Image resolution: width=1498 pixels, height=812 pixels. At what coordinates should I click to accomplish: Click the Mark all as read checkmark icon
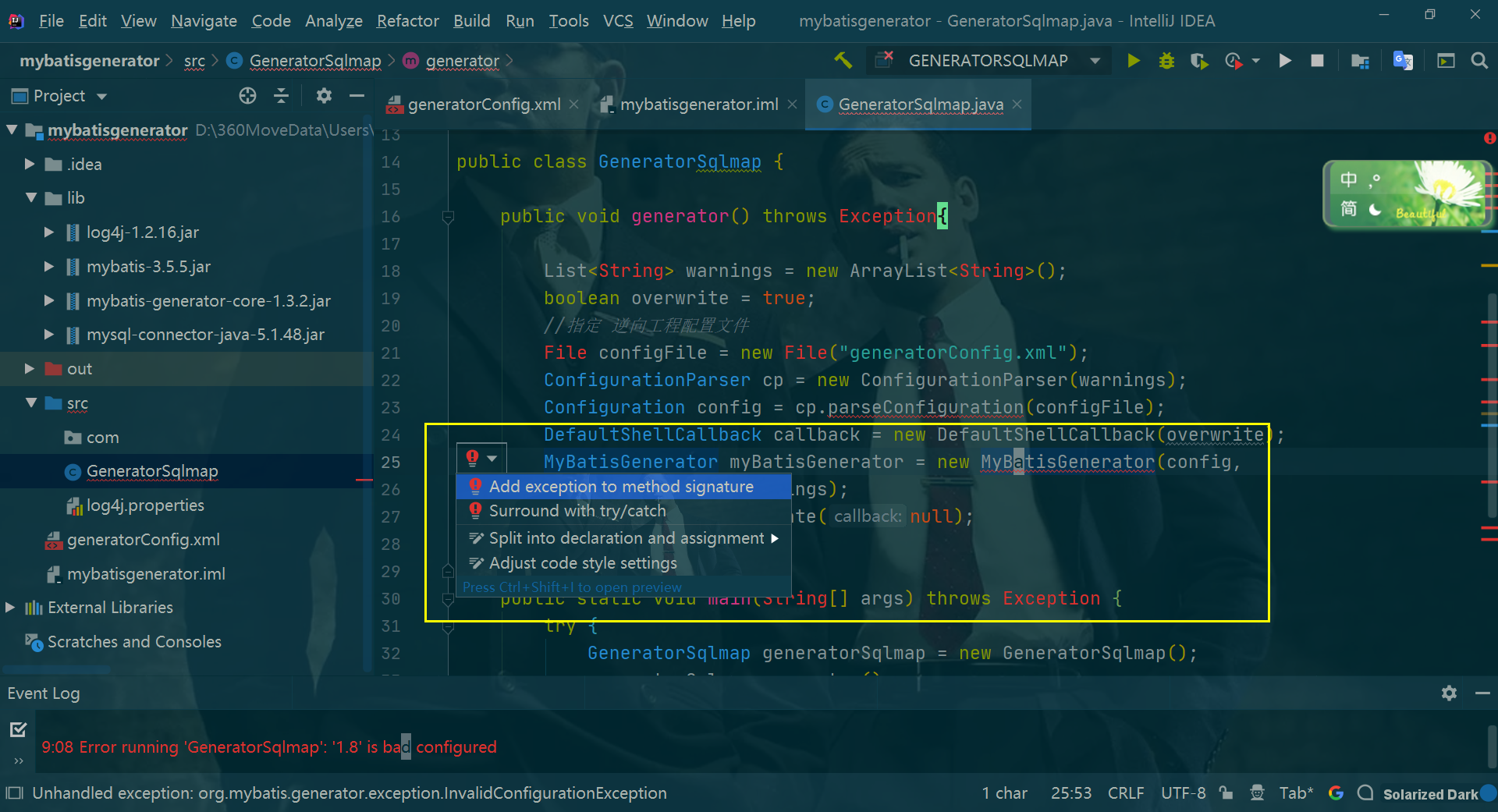[x=18, y=729]
